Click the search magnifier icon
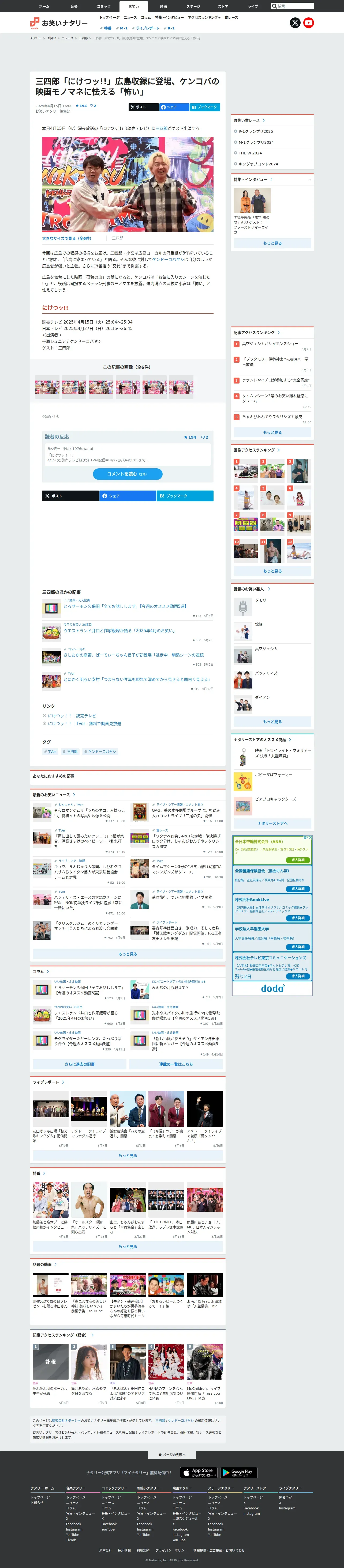344x1568 pixels. (x=275, y=6)
